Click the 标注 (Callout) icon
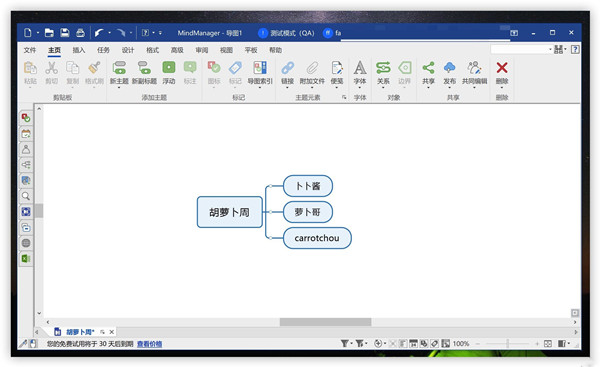 pyautogui.click(x=190, y=68)
